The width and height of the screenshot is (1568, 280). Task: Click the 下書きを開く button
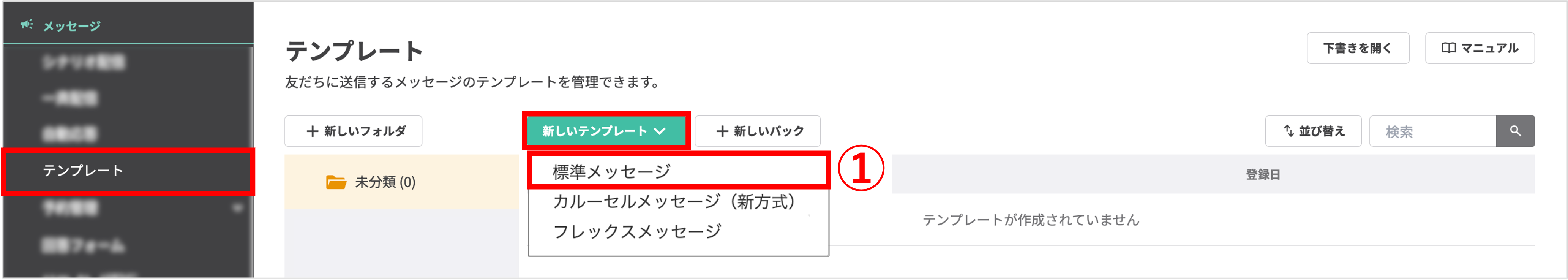pos(1358,47)
